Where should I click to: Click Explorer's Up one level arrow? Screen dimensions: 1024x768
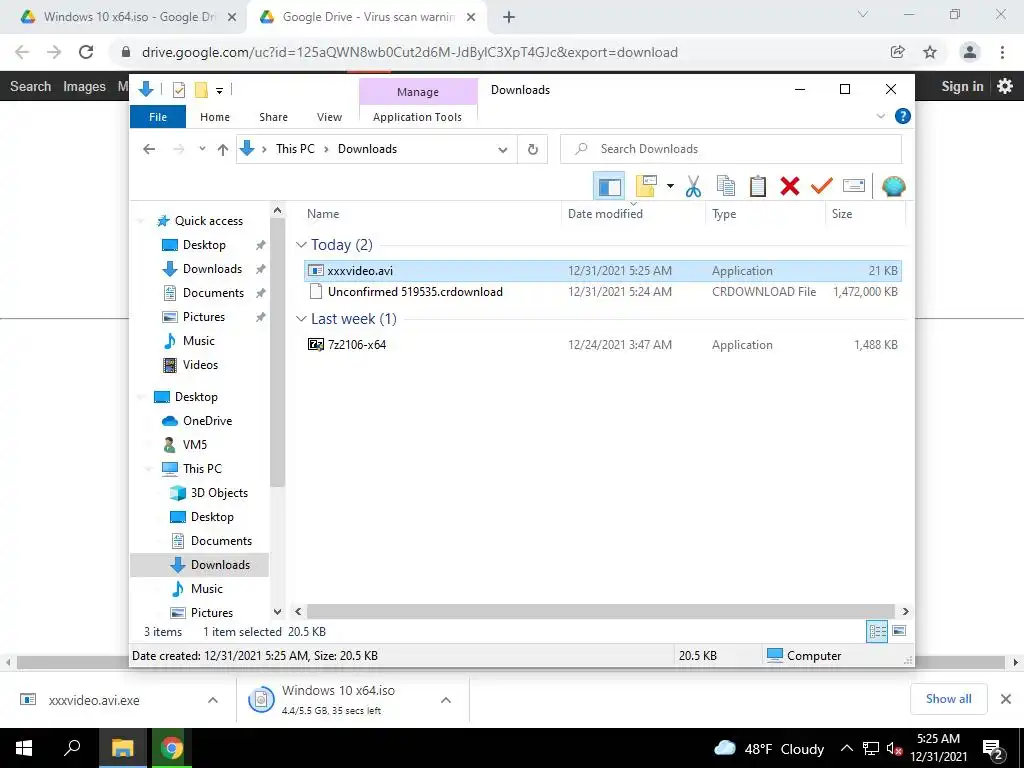(x=223, y=150)
